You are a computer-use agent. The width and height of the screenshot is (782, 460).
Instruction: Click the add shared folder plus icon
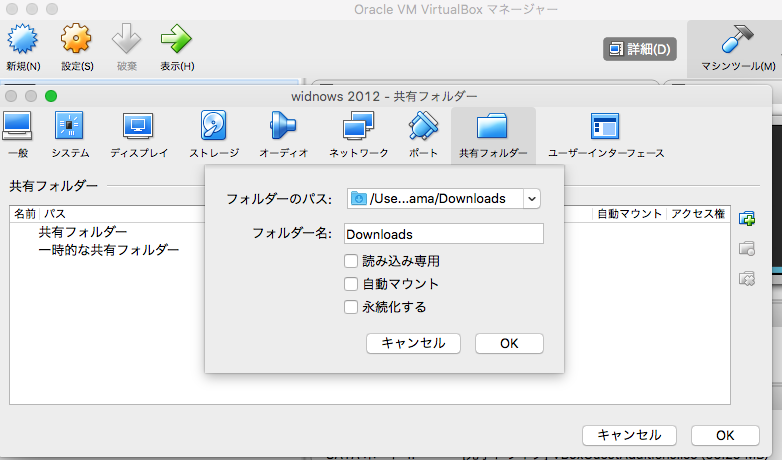pyautogui.click(x=747, y=218)
